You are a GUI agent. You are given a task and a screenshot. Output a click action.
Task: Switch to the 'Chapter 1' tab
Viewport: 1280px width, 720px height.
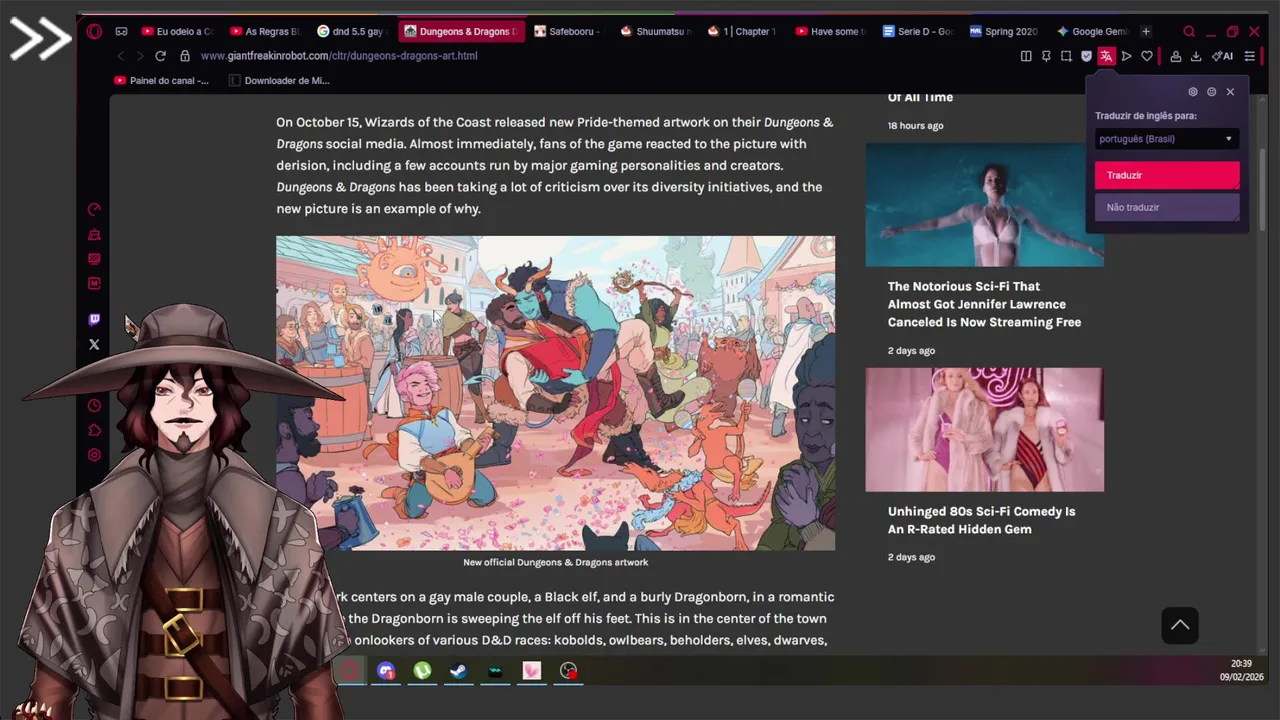click(x=744, y=31)
